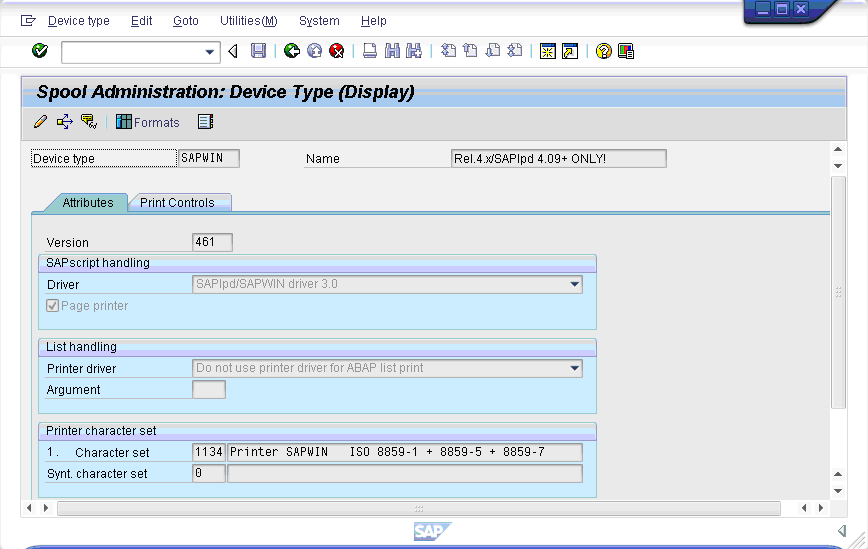Image resolution: width=868 pixels, height=549 pixels.
Task: Toggle Display/Change with the pencil icon
Action: pyautogui.click(x=40, y=122)
